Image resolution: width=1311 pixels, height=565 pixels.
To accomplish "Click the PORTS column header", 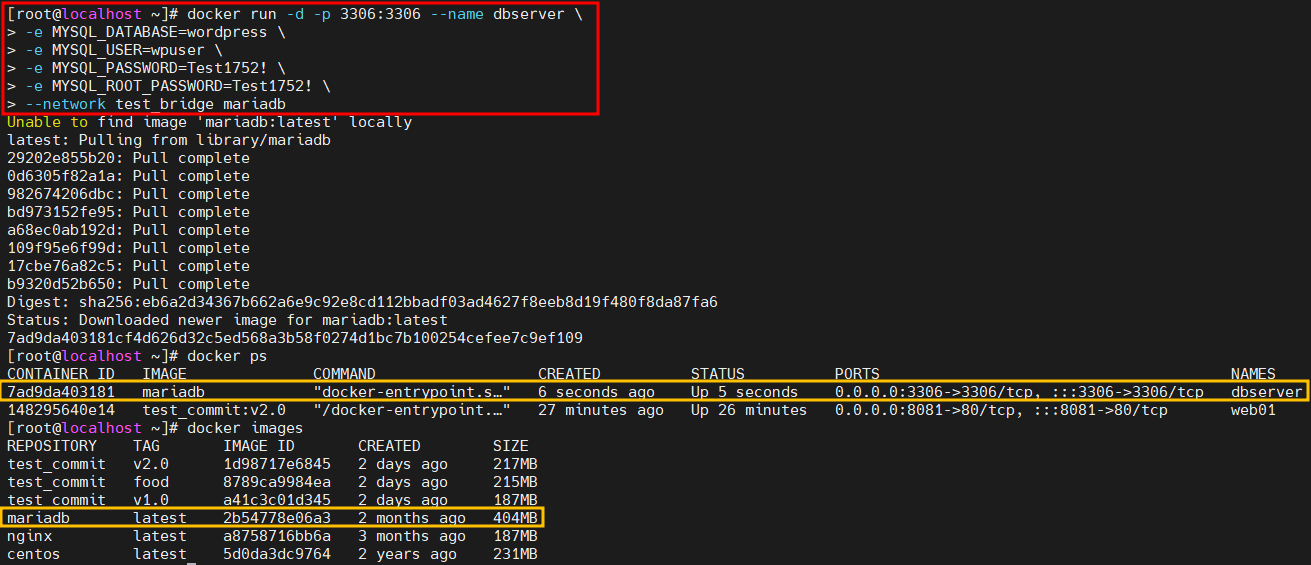I will tap(857, 374).
